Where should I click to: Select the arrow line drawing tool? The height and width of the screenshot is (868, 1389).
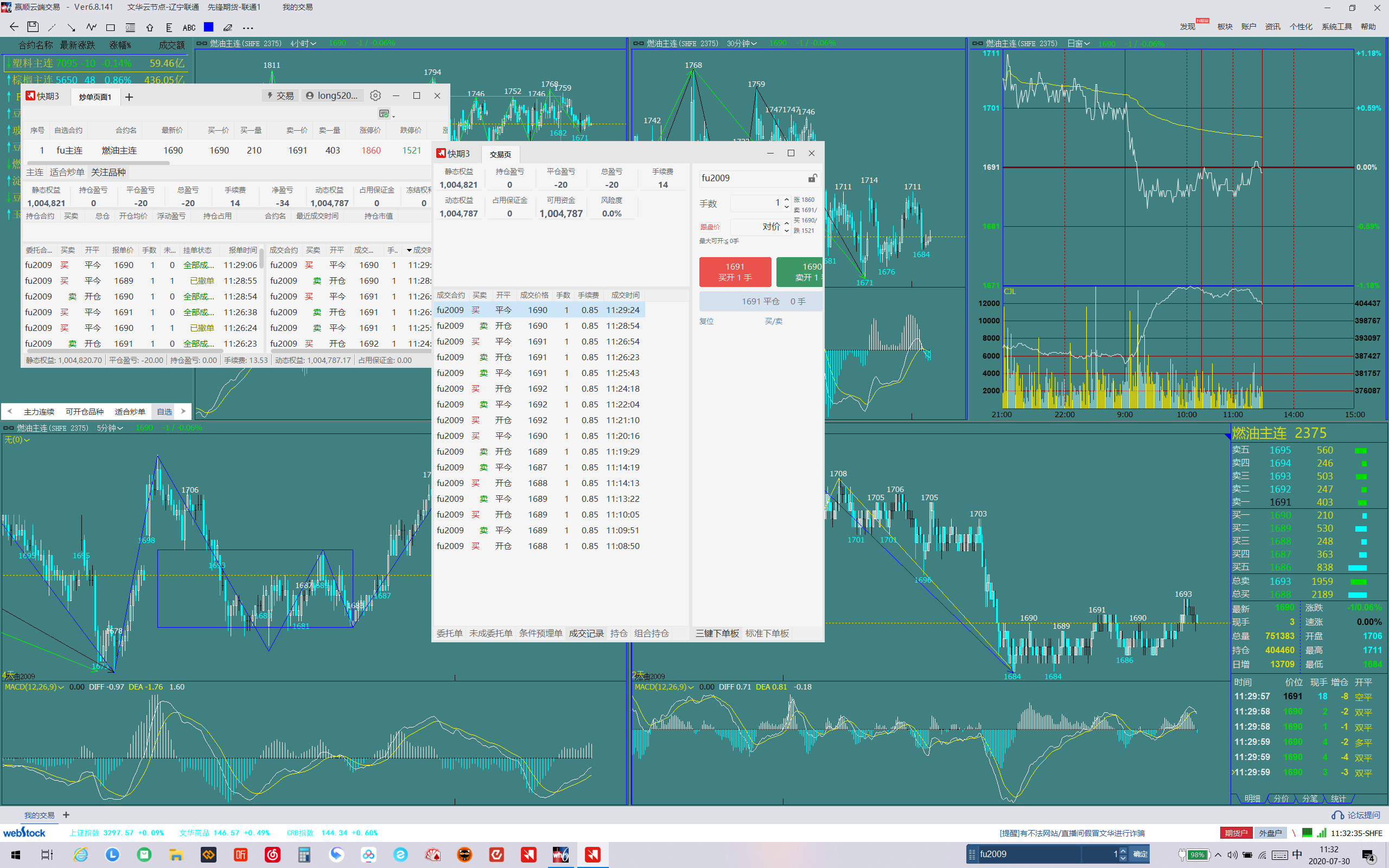(x=71, y=27)
